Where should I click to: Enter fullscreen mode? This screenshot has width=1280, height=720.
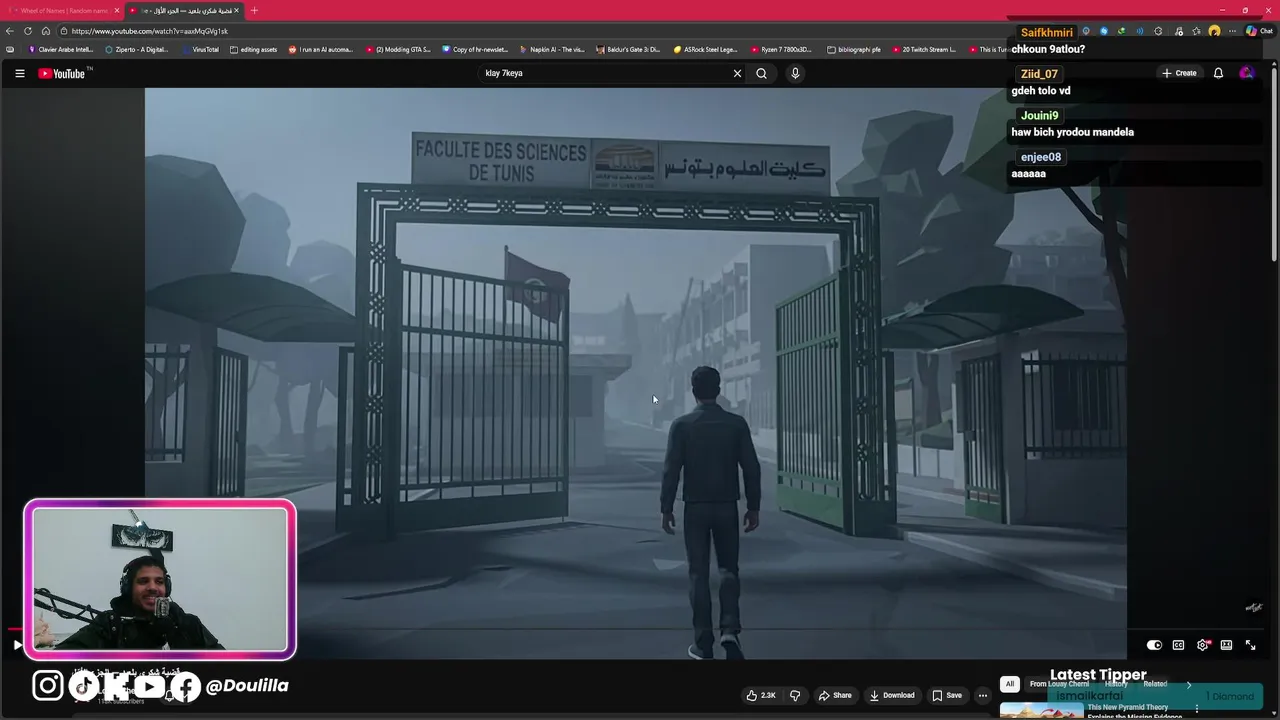tap(1250, 645)
